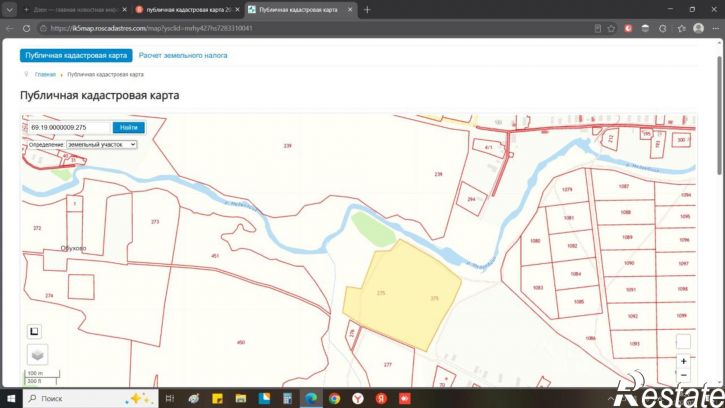
Task: Expand the Определение object type dropdown
Action: [101, 145]
